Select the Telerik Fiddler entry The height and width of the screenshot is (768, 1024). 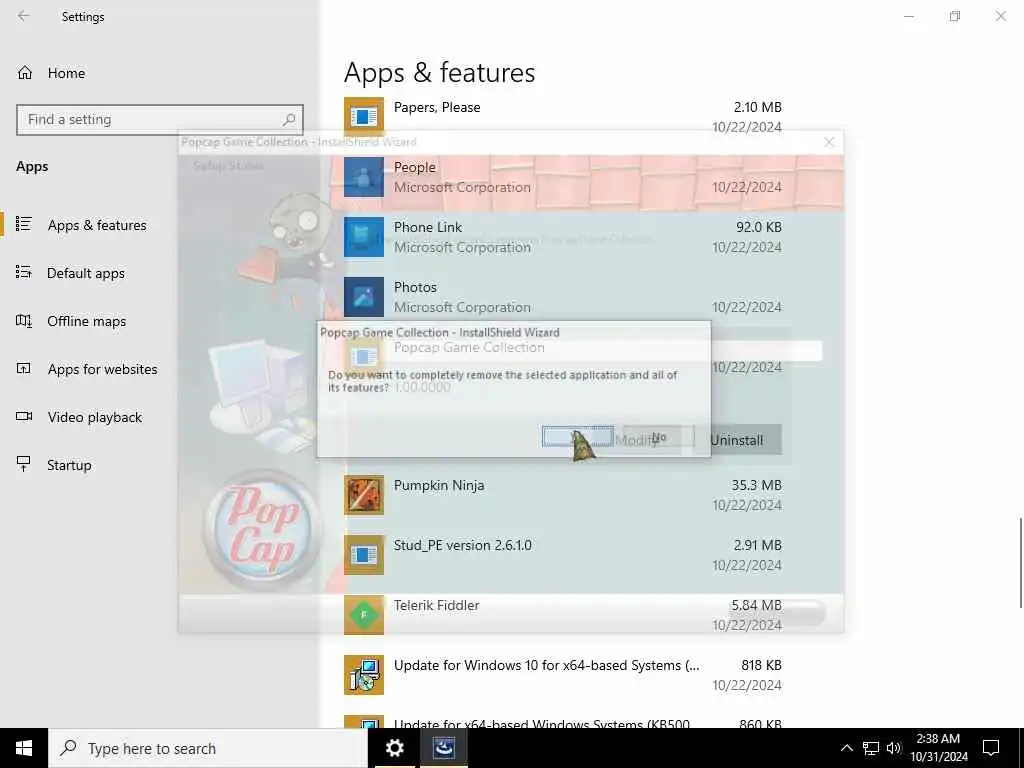tap(563, 615)
